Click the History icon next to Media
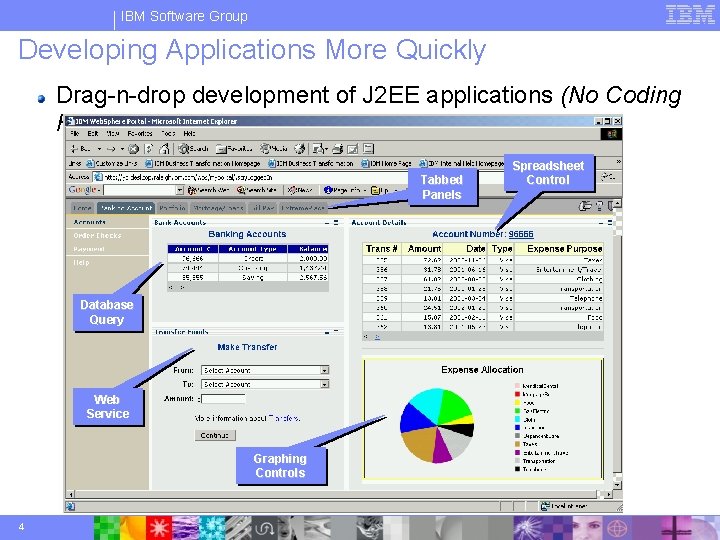 (x=299, y=149)
